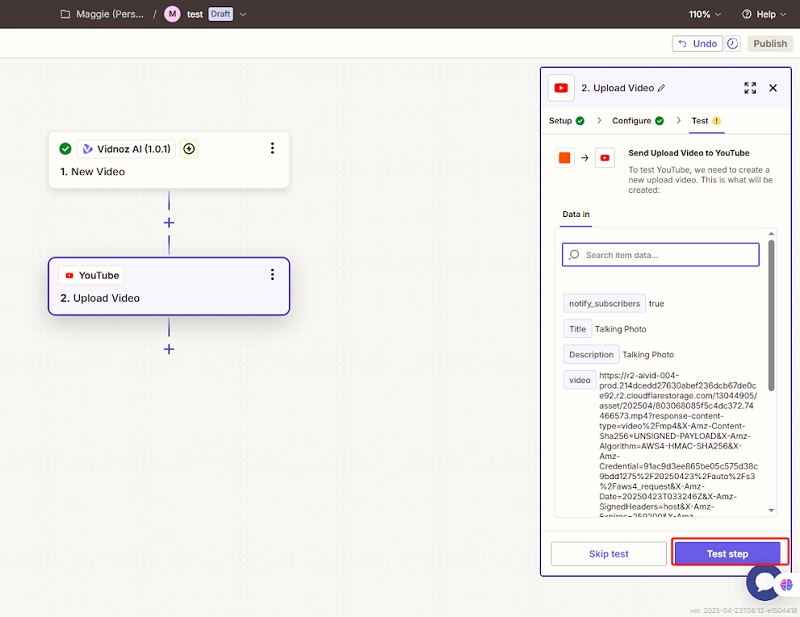Open three-dot menu on New Video step
The image size is (800, 617).
tap(272, 149)
